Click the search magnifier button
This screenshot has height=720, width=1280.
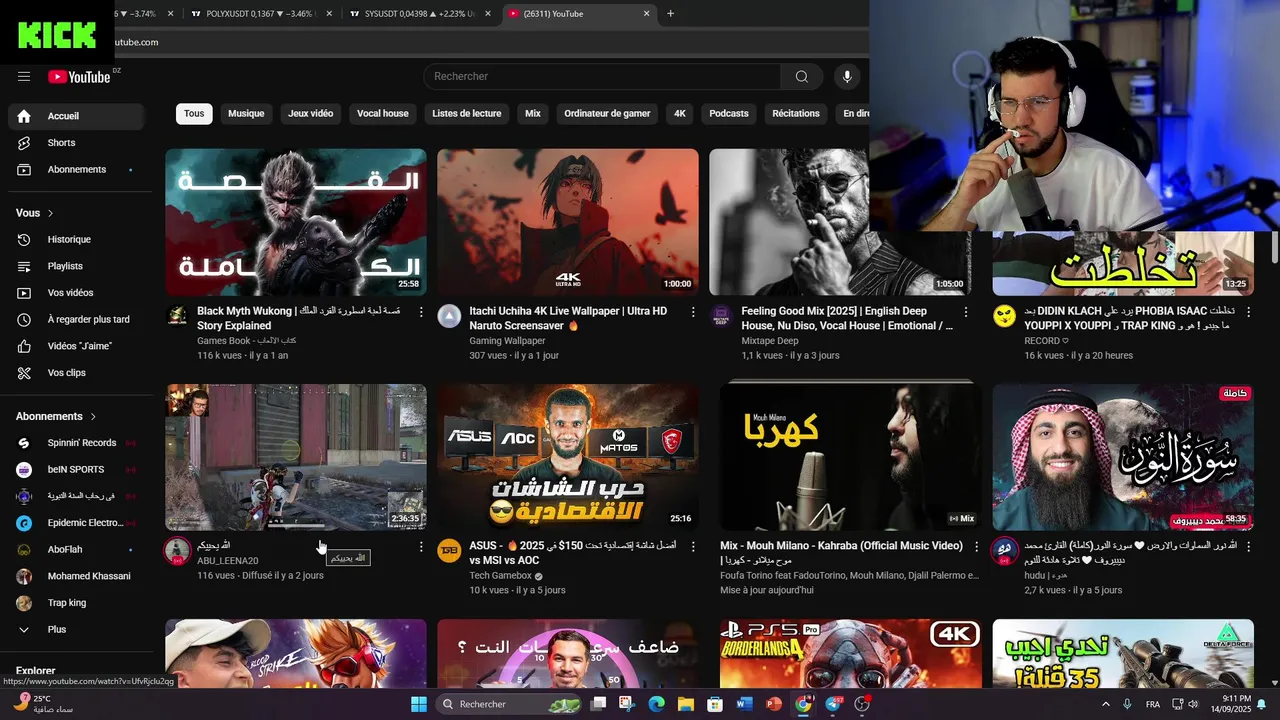point(802,77)
